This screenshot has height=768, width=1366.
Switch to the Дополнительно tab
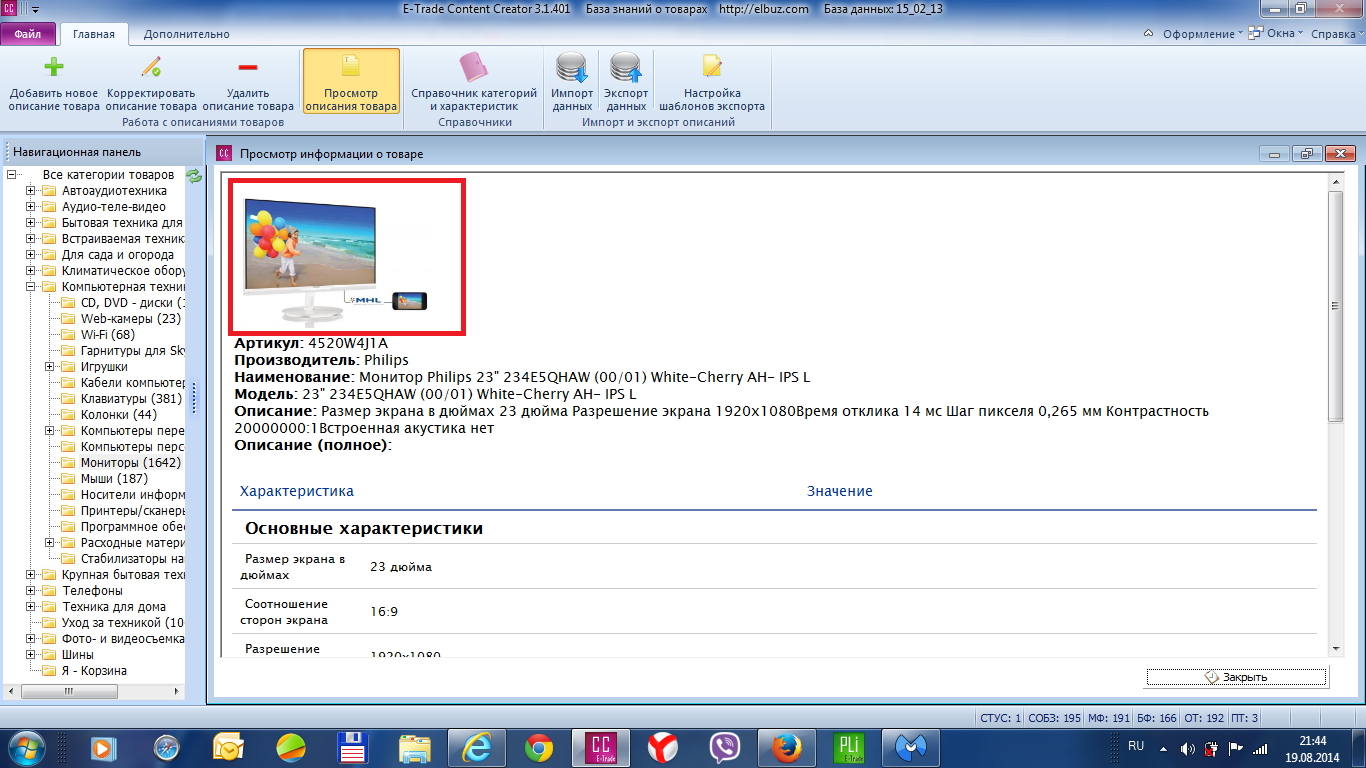pos(186,34)
